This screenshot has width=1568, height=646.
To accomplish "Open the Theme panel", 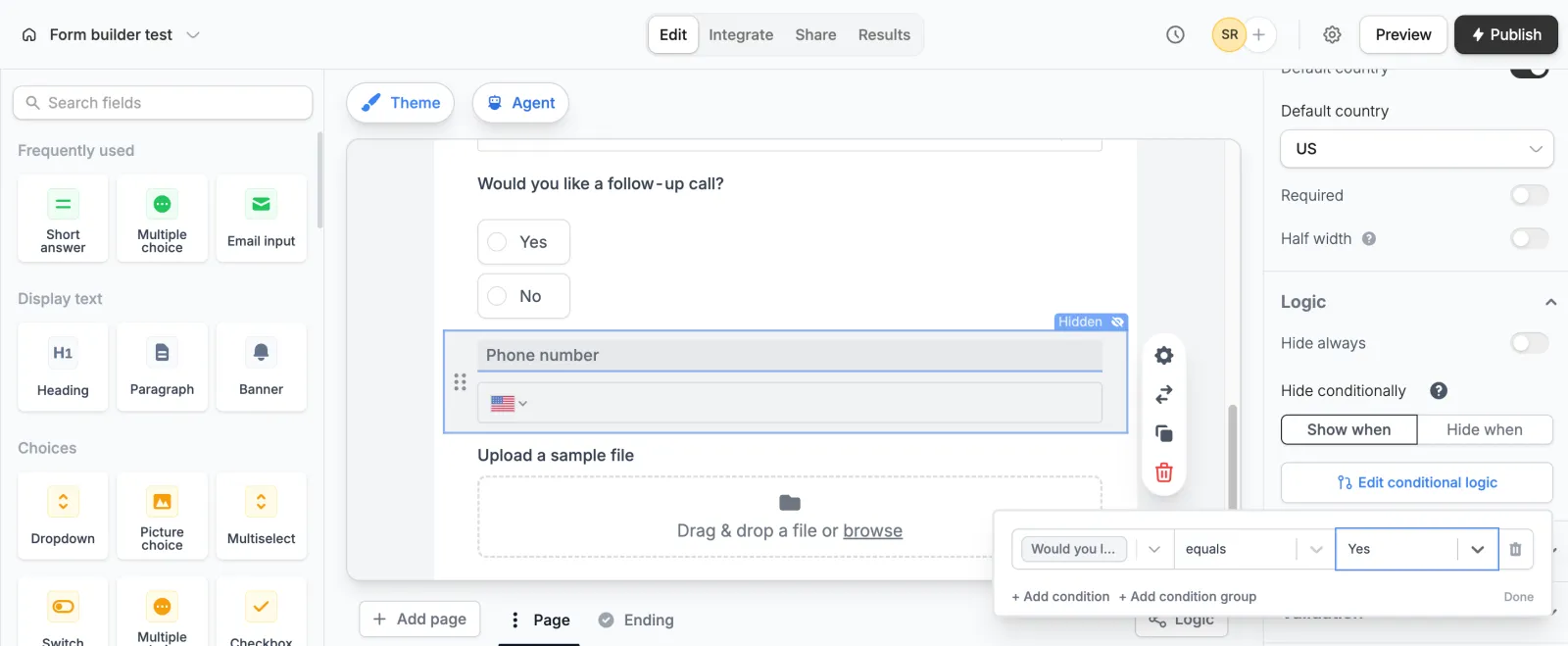I will tap(400, 103).
